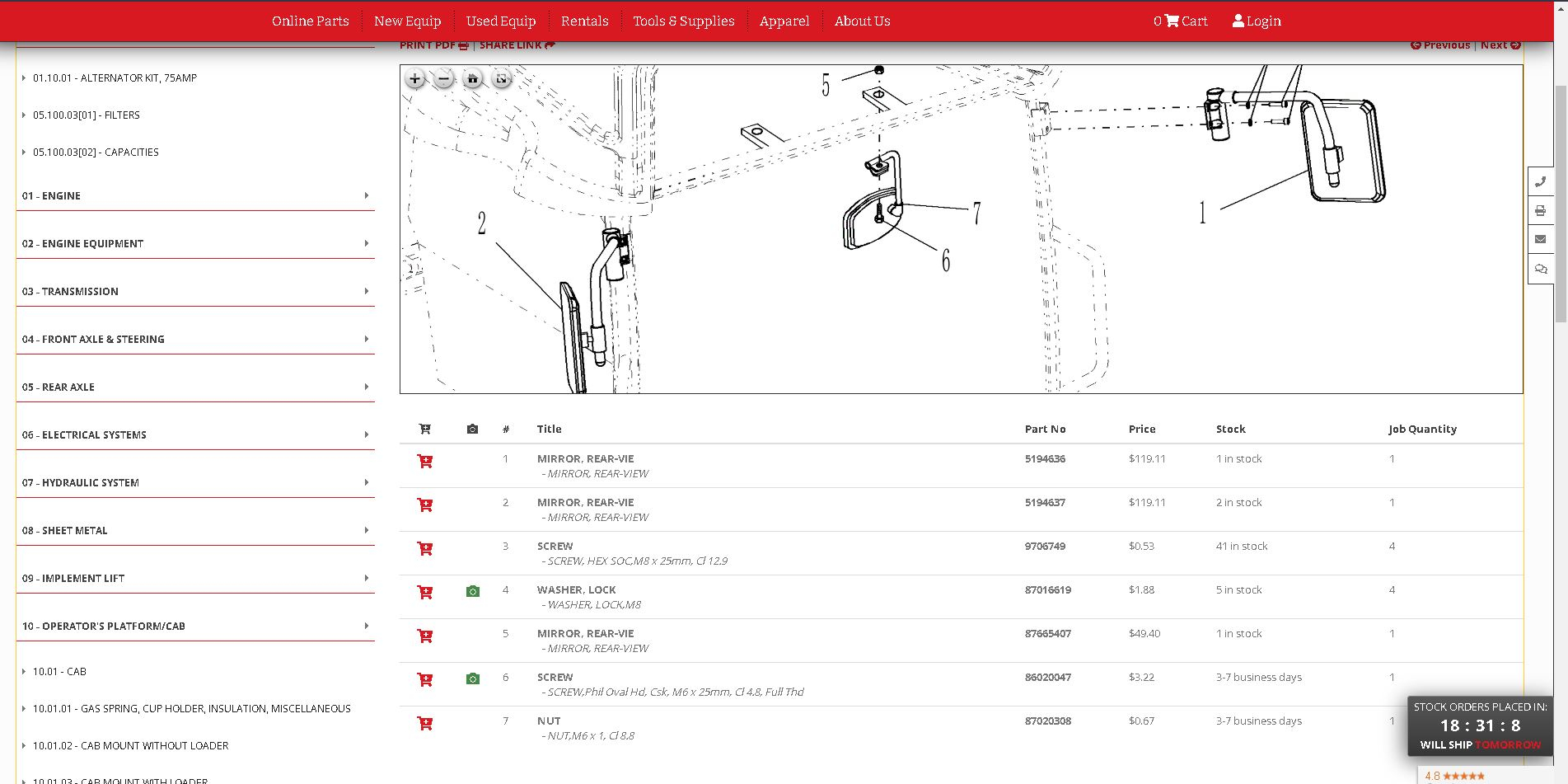This screenshot has height=784, width=1568.
Task: Click price $119.11 for part 5194637
Action: coord(1147,503)
